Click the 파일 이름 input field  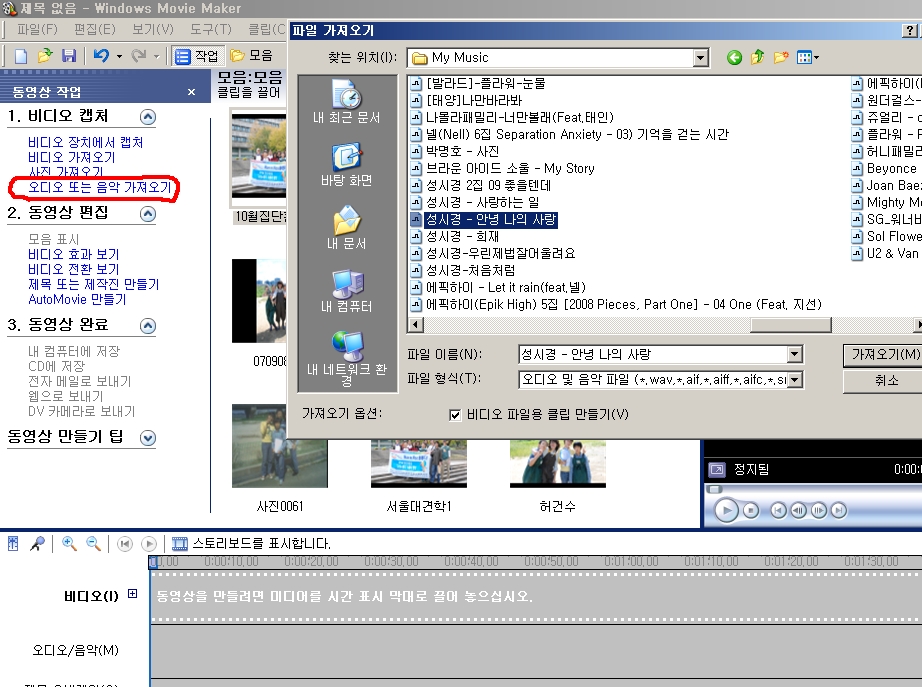[653, 354]
